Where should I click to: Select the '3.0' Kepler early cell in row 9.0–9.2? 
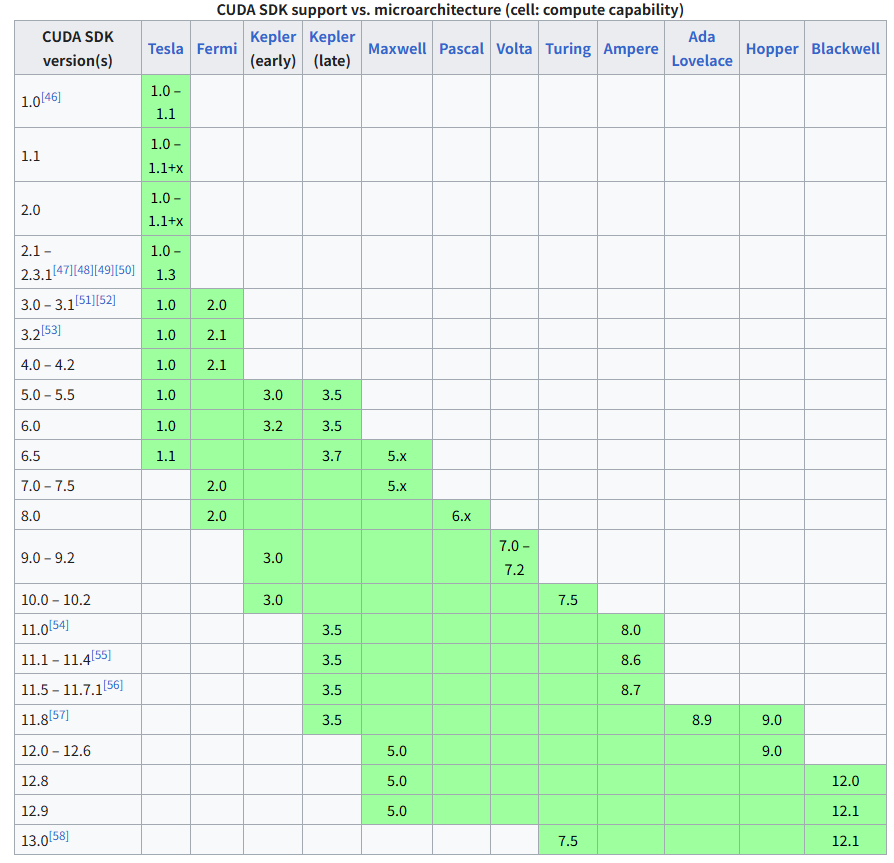273,557
